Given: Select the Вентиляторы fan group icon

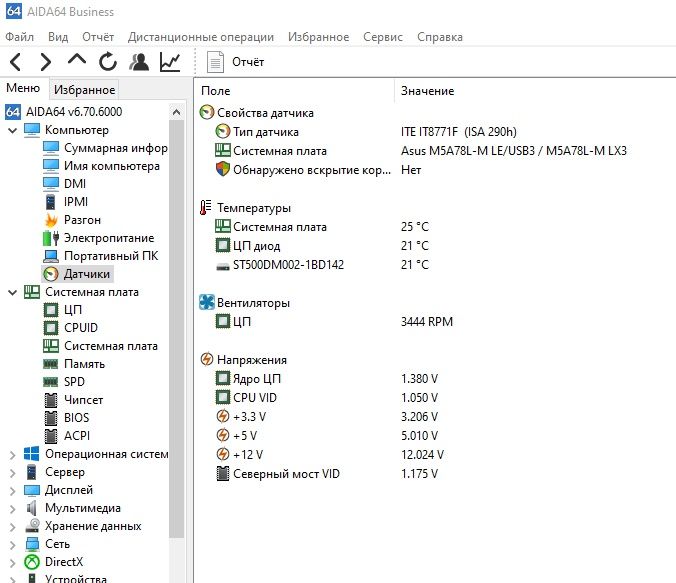Looking at the screenshot, I should pos(207,302).
